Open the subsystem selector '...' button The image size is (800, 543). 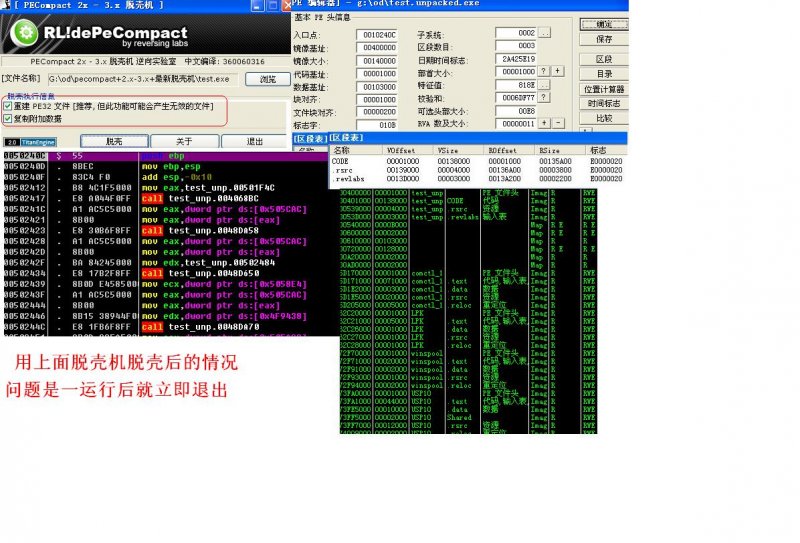(x=544, y=33)
